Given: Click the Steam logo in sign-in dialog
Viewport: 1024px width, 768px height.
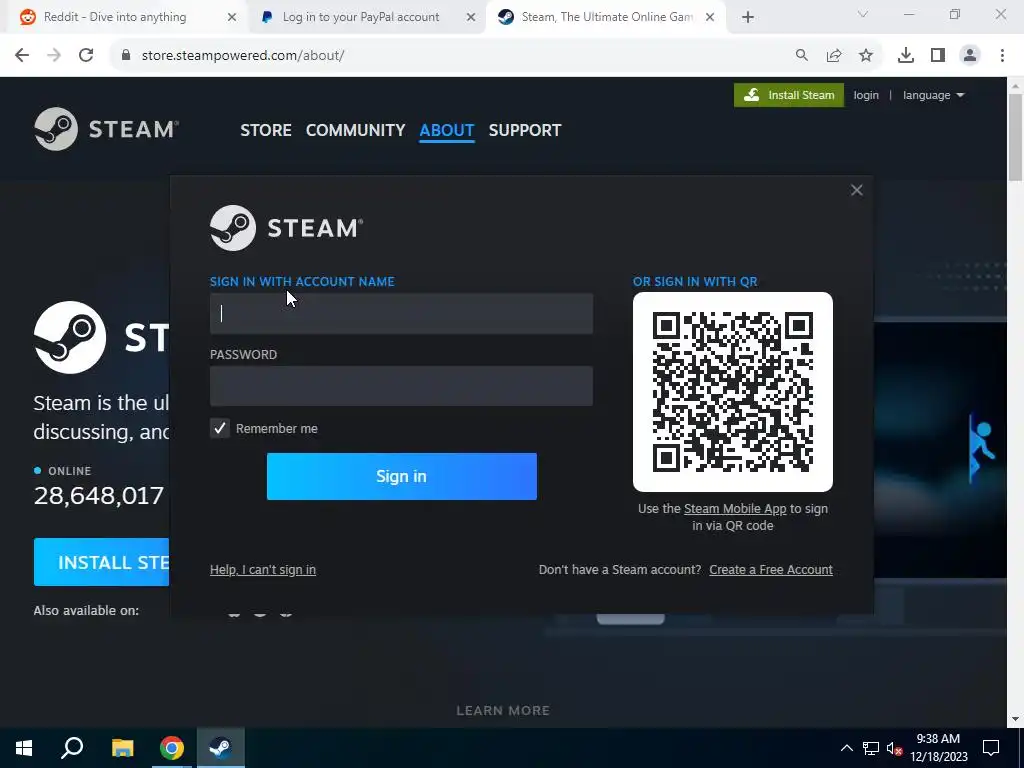Looking at the screenshot, I should tap(286, 228).
